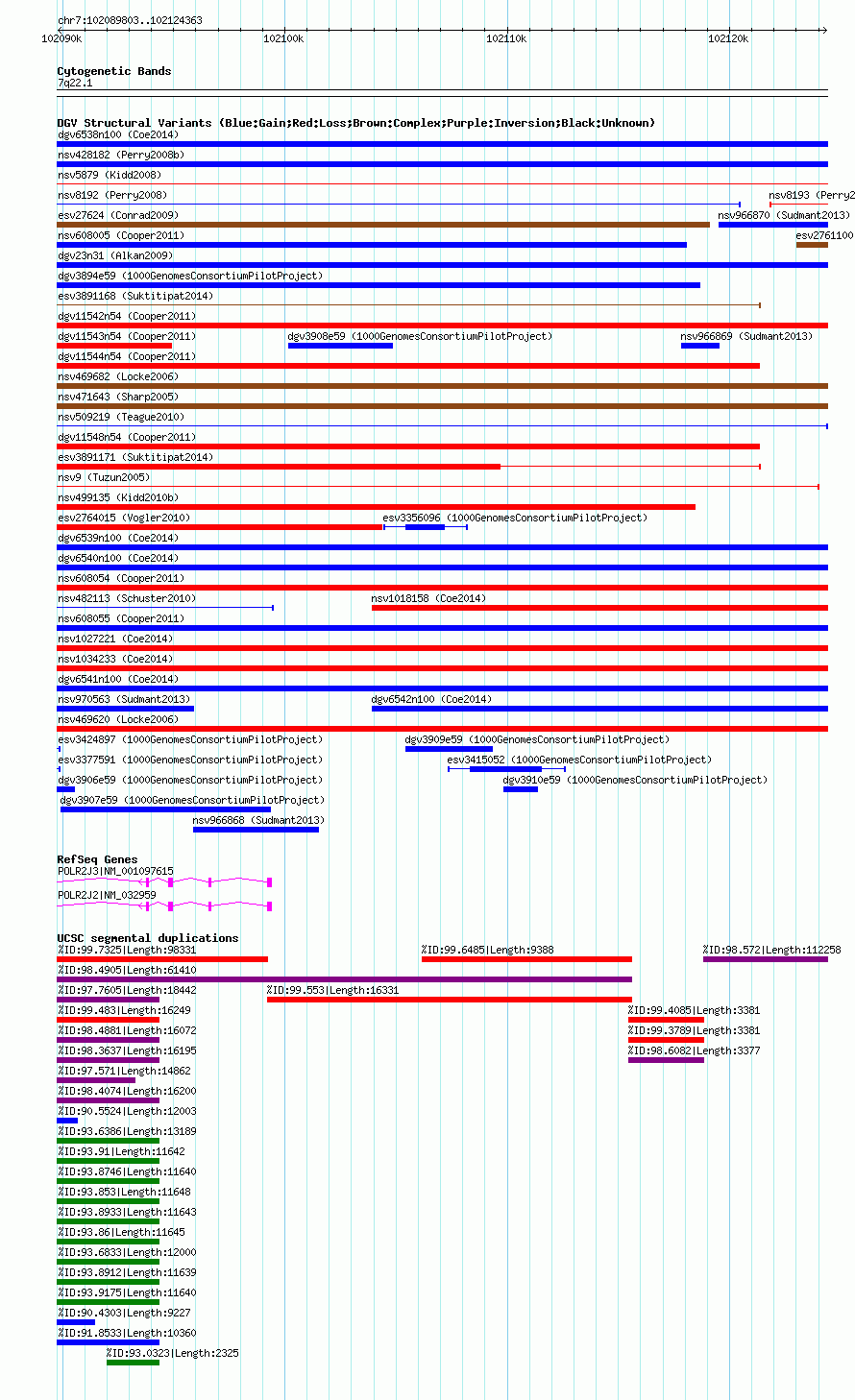855x1400 pixels.
Task: Click variant nsv509219 (Teague2010)
Action: [x=443, y=426]
